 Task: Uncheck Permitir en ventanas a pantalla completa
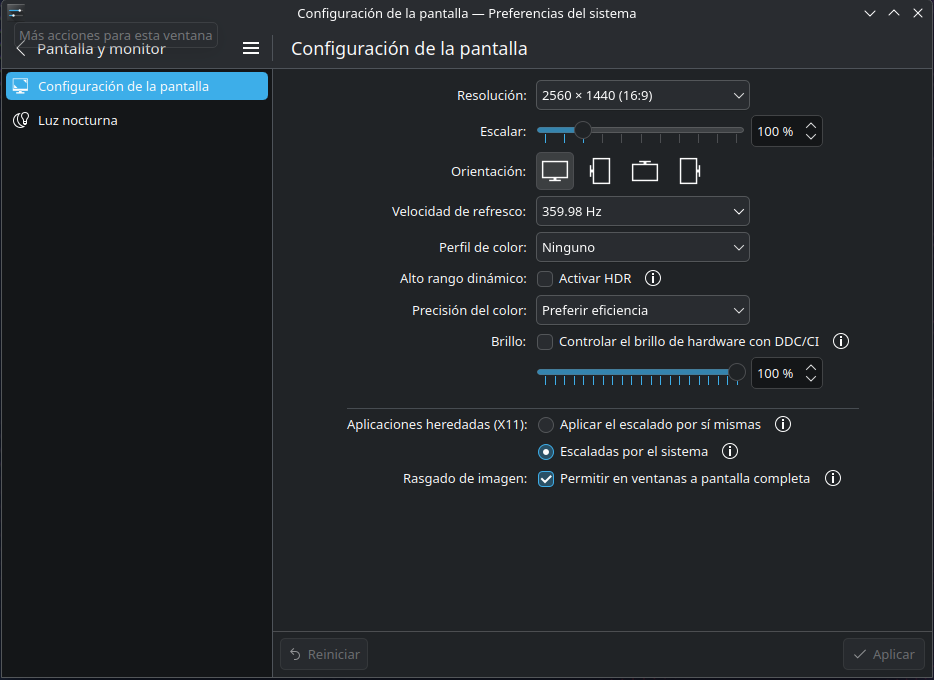(546, 479)
